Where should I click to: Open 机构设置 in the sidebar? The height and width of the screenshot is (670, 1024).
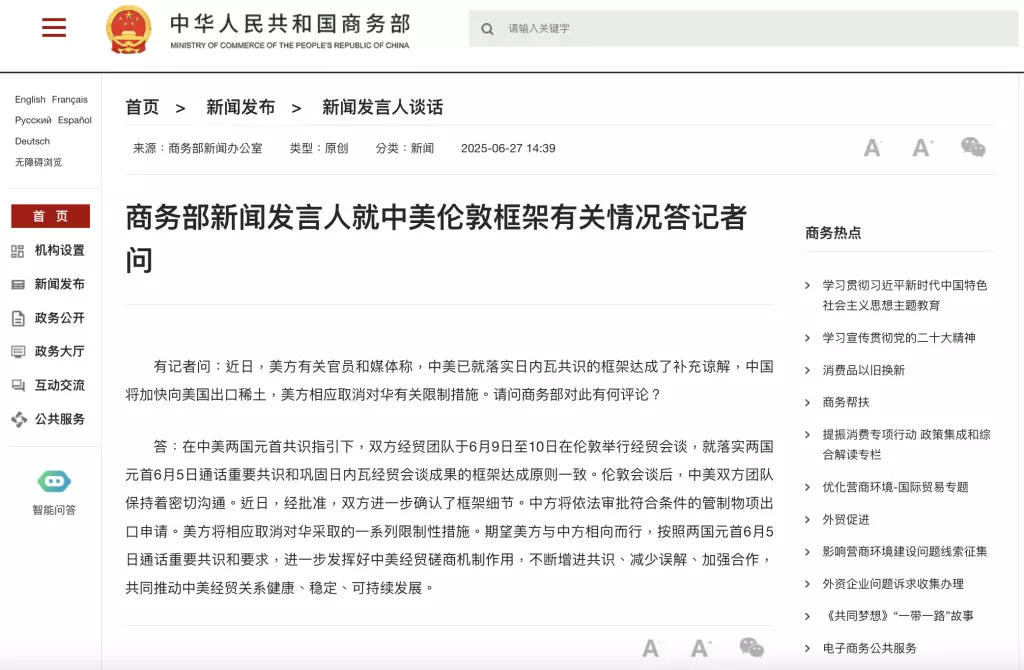coord(59,250)
